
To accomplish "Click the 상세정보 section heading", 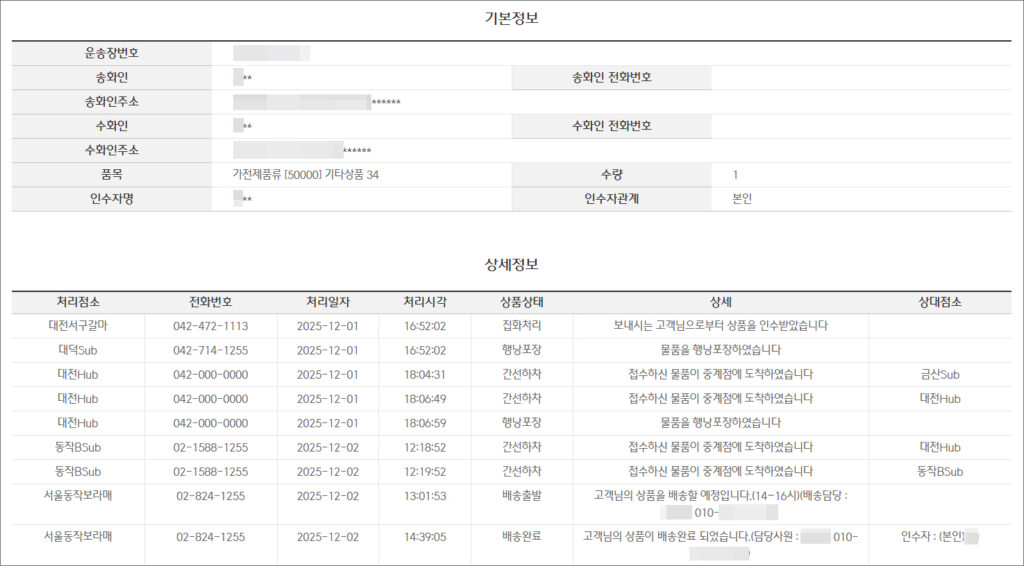I will pyautogui.click(x=511, y=265).
